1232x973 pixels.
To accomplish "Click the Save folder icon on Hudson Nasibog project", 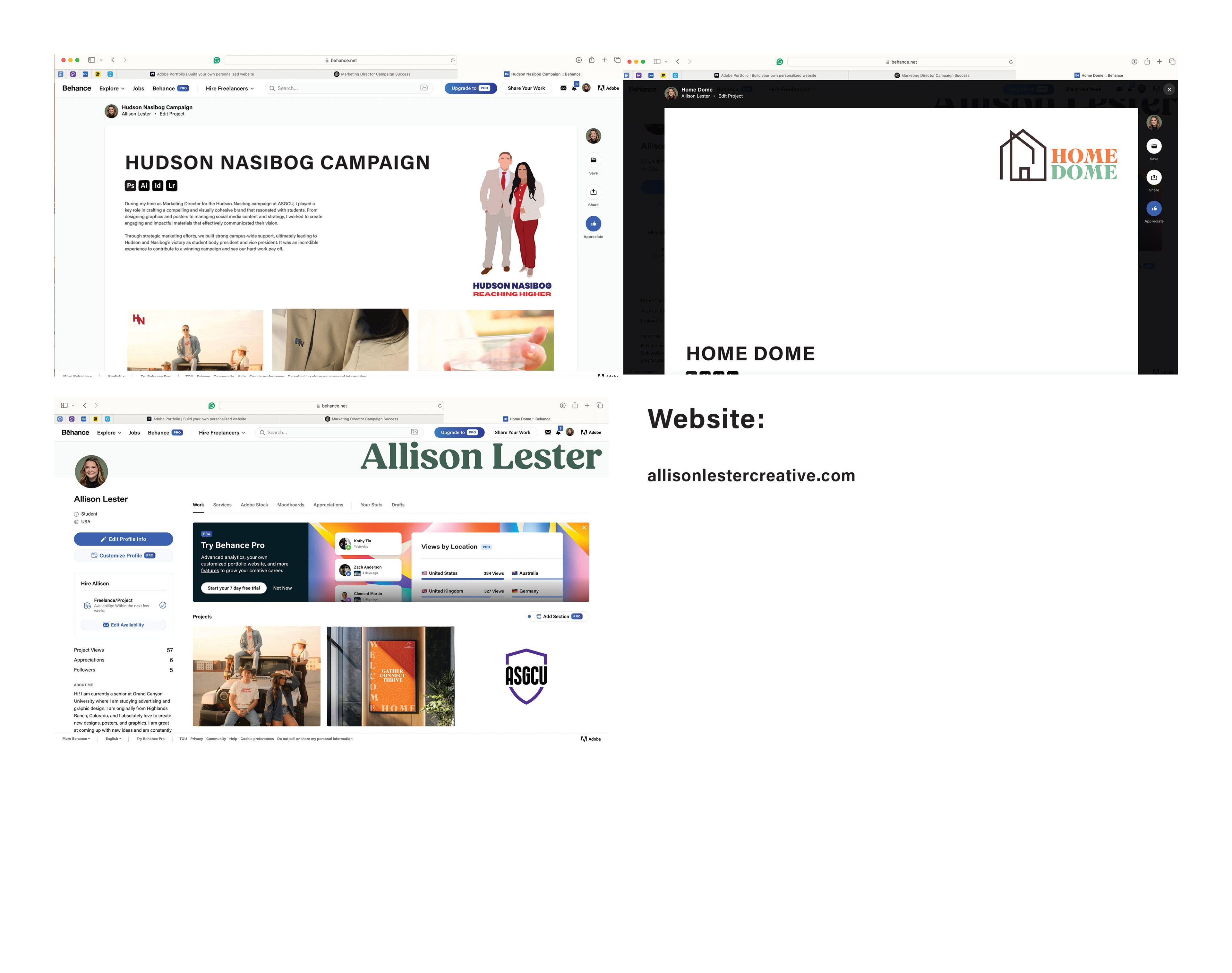I will click(x=593, y=161).
